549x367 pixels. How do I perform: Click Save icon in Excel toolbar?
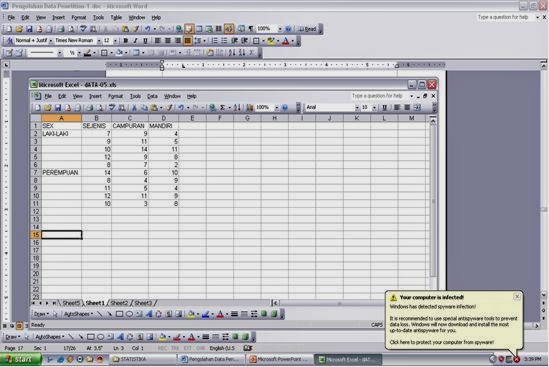tap(58, 108)
